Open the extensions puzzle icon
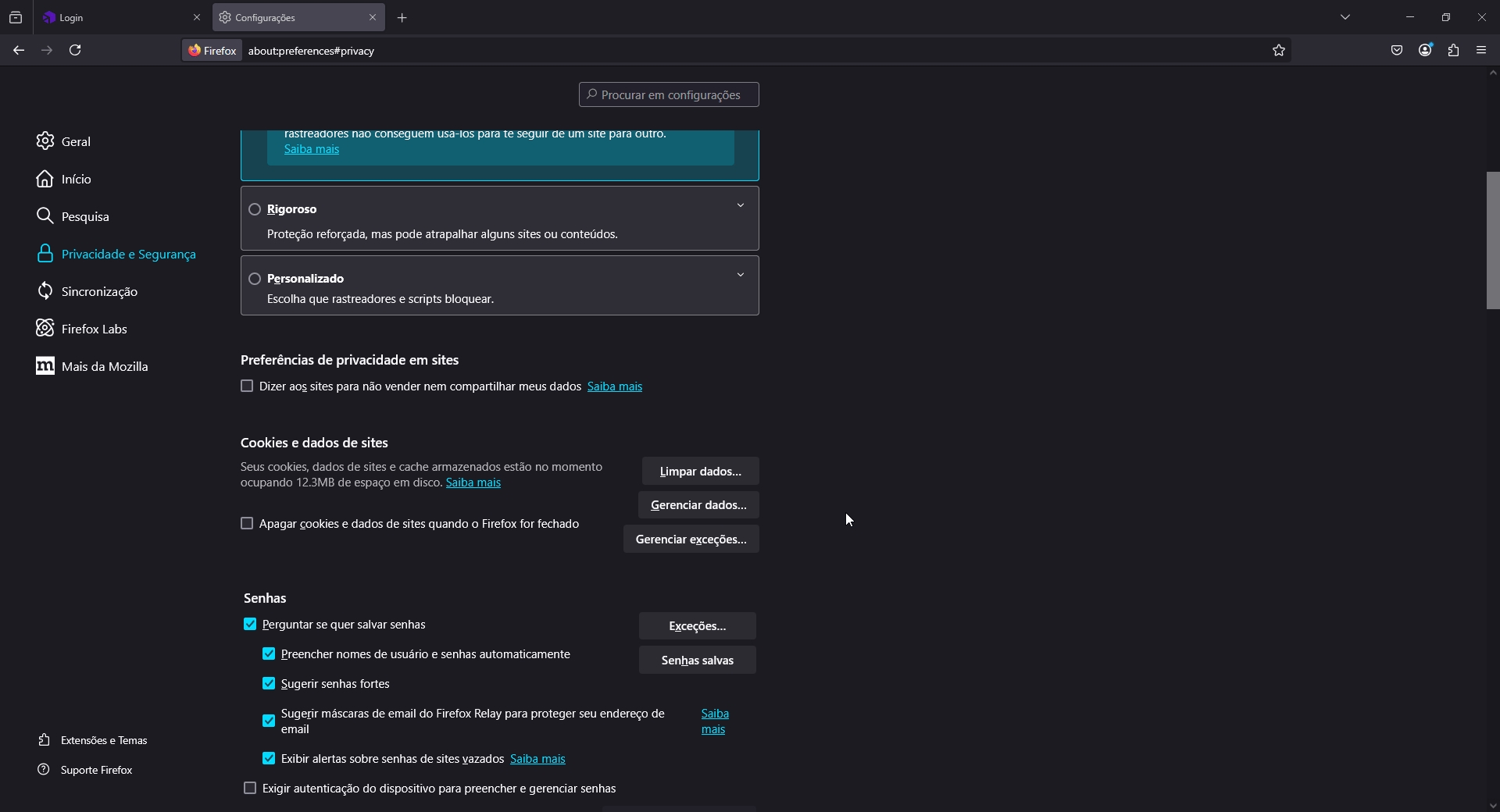The height and width of the screenshot is (812, 1500). point(1453,51)
